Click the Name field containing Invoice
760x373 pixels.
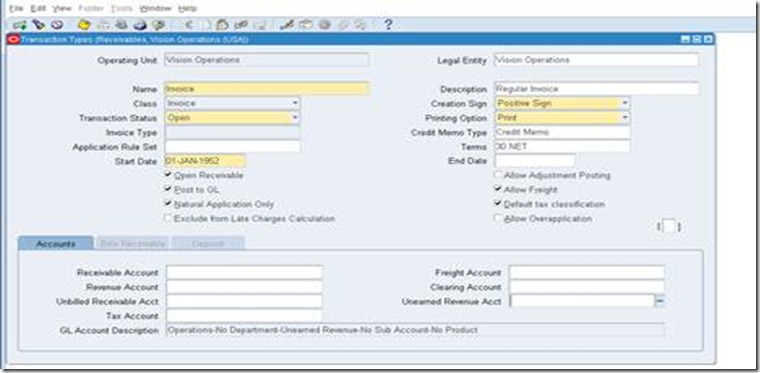click(267, 89)
